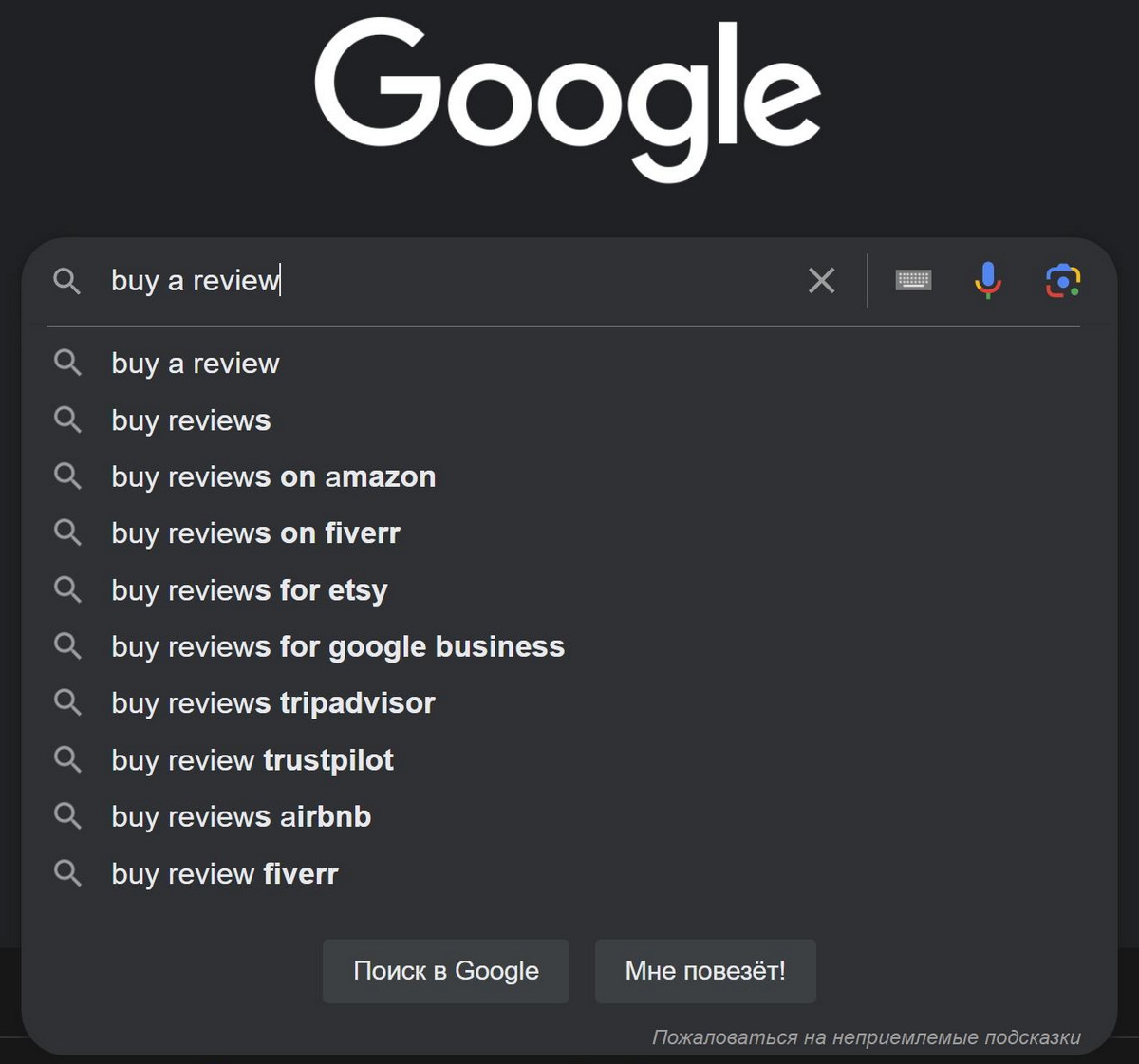1139x1064 pixels.
Task: Select the last suggestion 'buy review fiverr'
Action: 224,873
